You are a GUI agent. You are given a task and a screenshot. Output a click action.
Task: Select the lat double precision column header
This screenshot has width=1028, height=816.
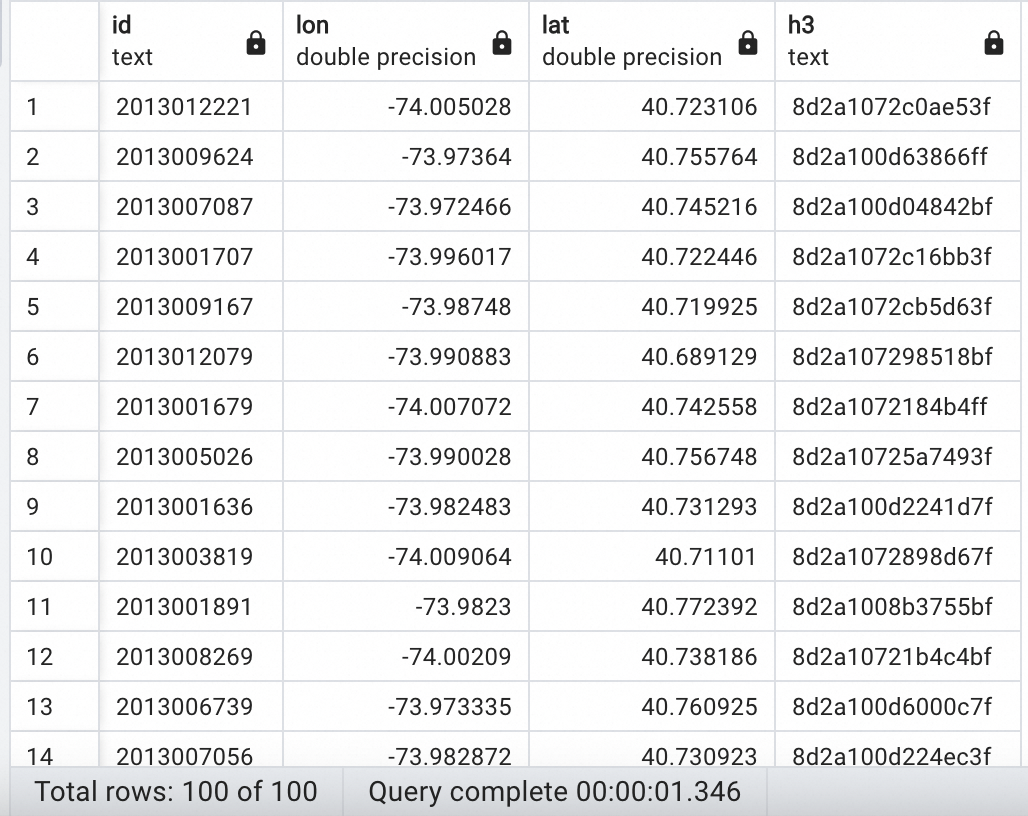point(652,41)
